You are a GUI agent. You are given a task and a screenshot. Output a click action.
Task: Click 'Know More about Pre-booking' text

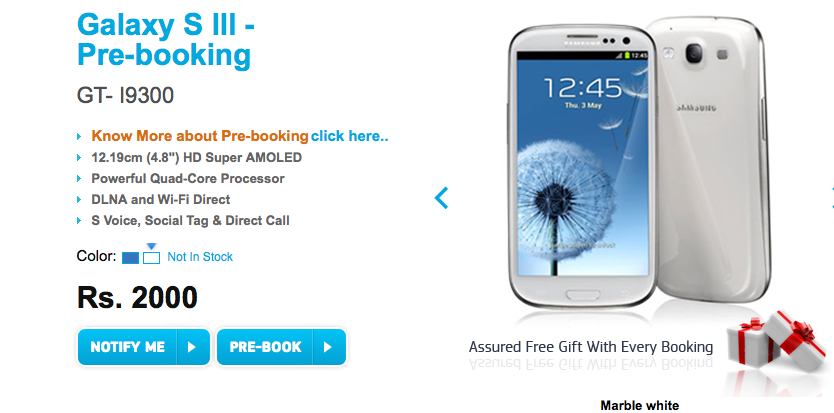200,136
